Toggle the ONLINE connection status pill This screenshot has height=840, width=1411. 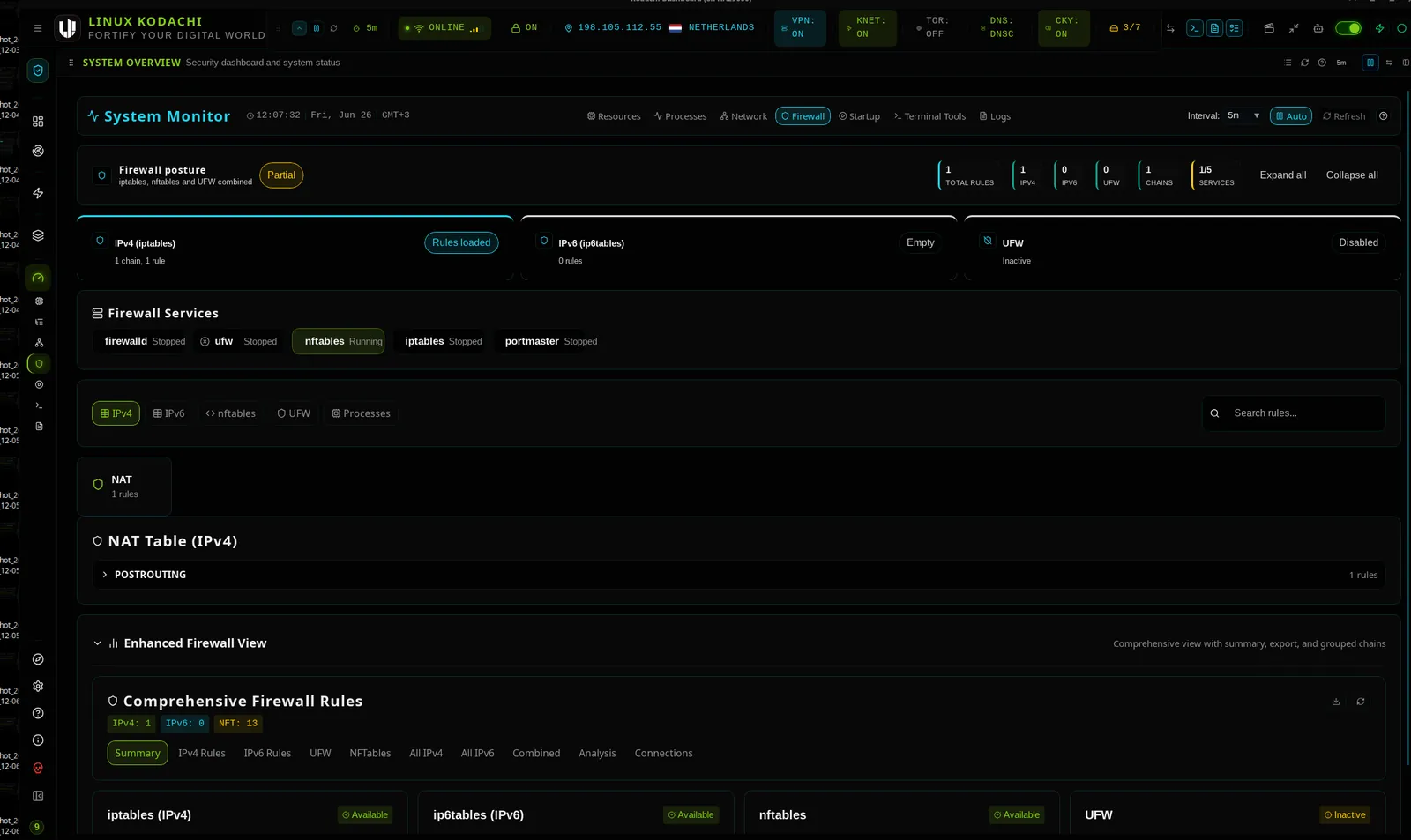444,28
